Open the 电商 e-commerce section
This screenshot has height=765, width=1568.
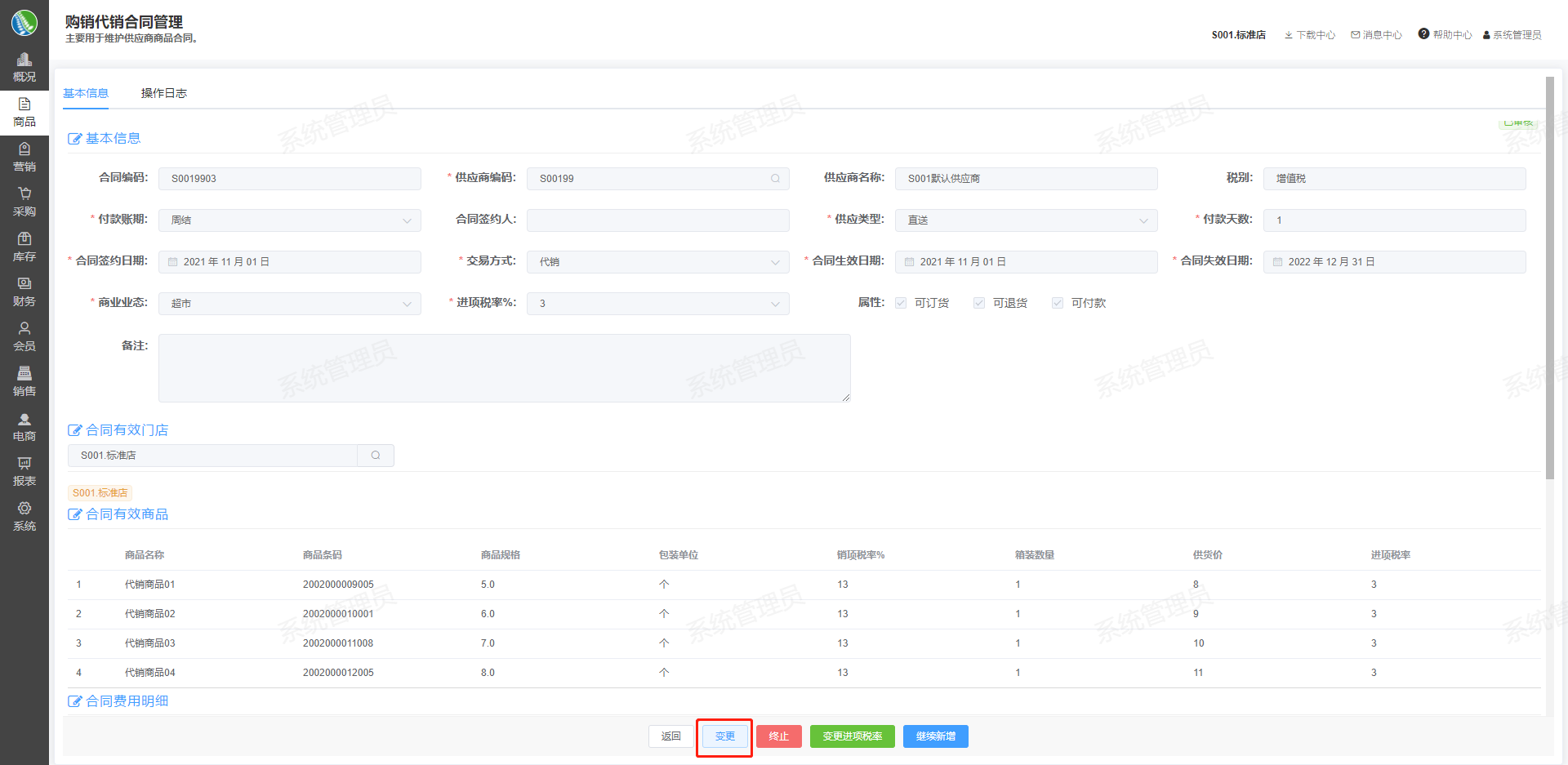click(x=24, y=427)
